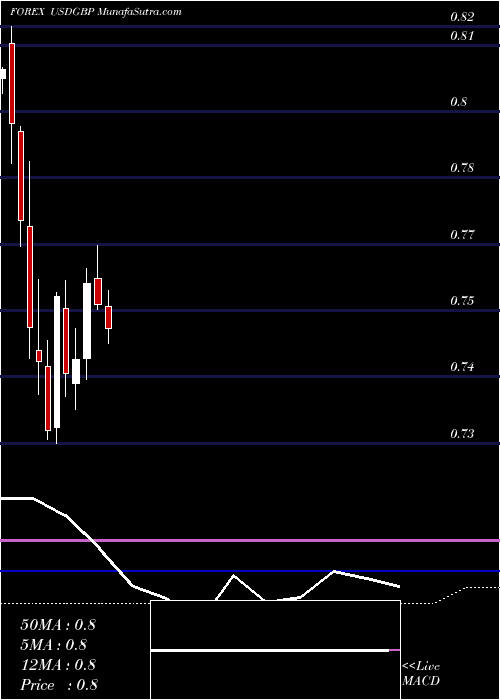Click the 5MA : 0.8 readout
Screen dimensions: 500x700
coord(54,645)
